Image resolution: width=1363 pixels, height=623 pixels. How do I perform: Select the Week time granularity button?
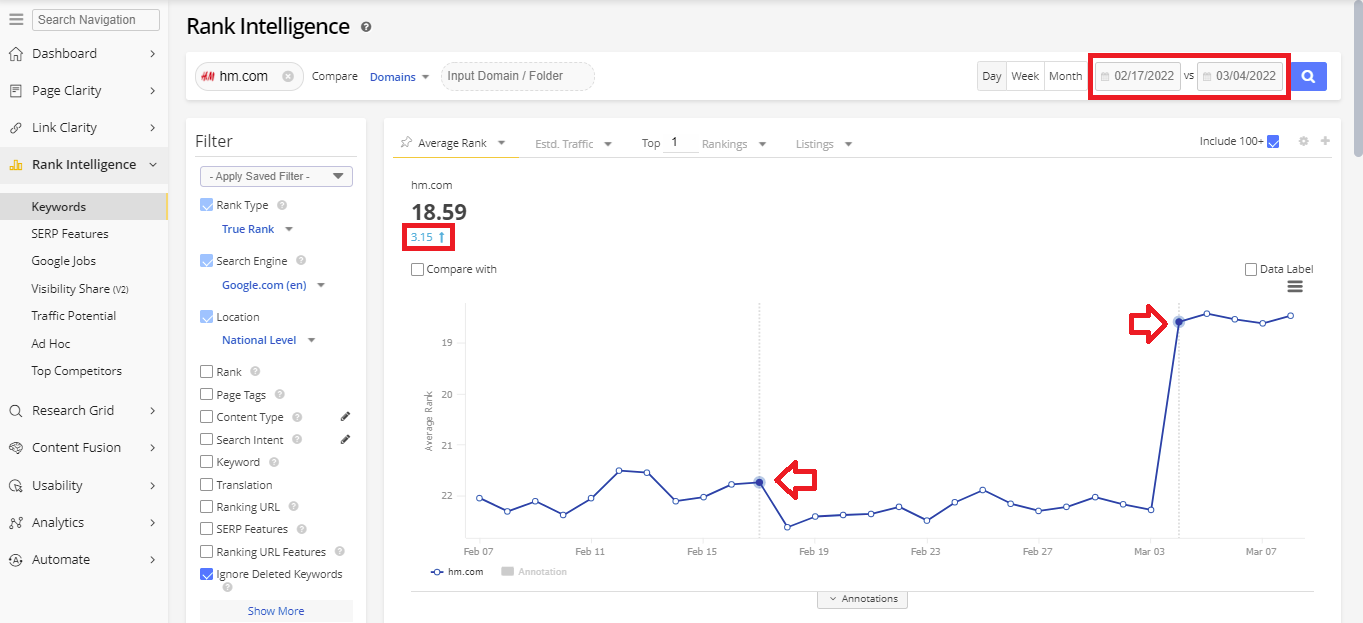1025,76
